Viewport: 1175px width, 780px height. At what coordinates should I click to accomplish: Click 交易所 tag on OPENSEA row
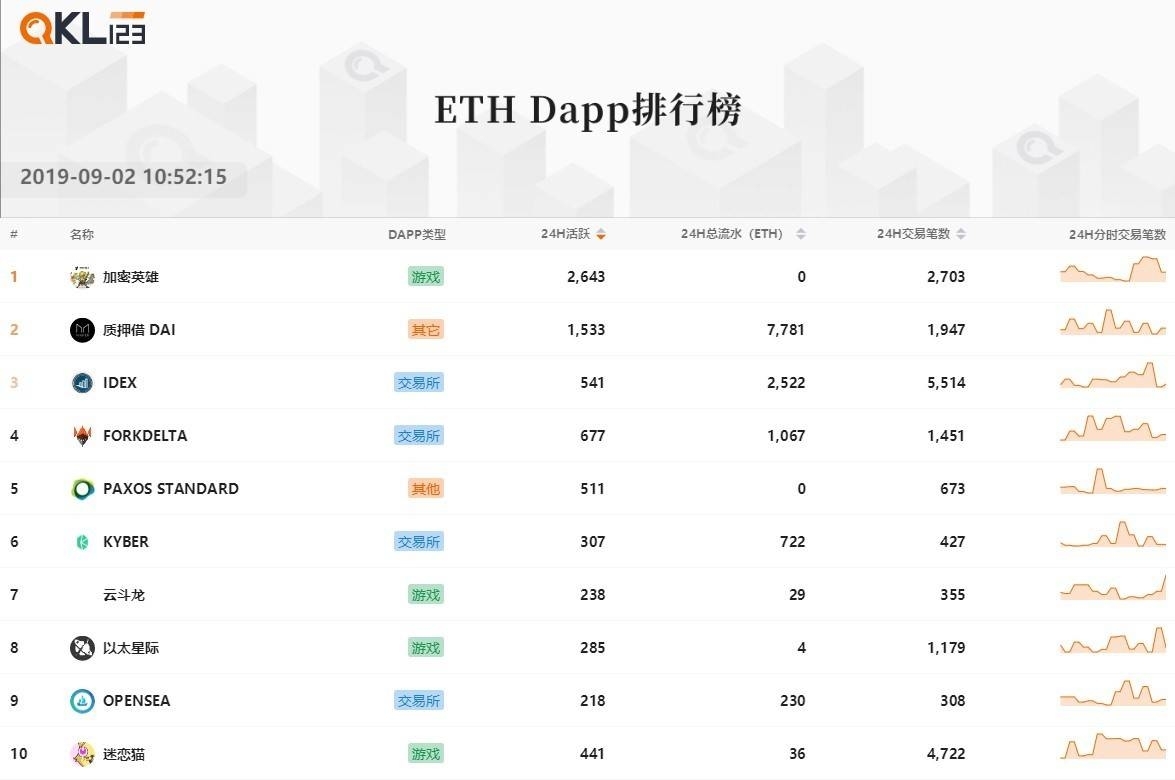point(419,701)
